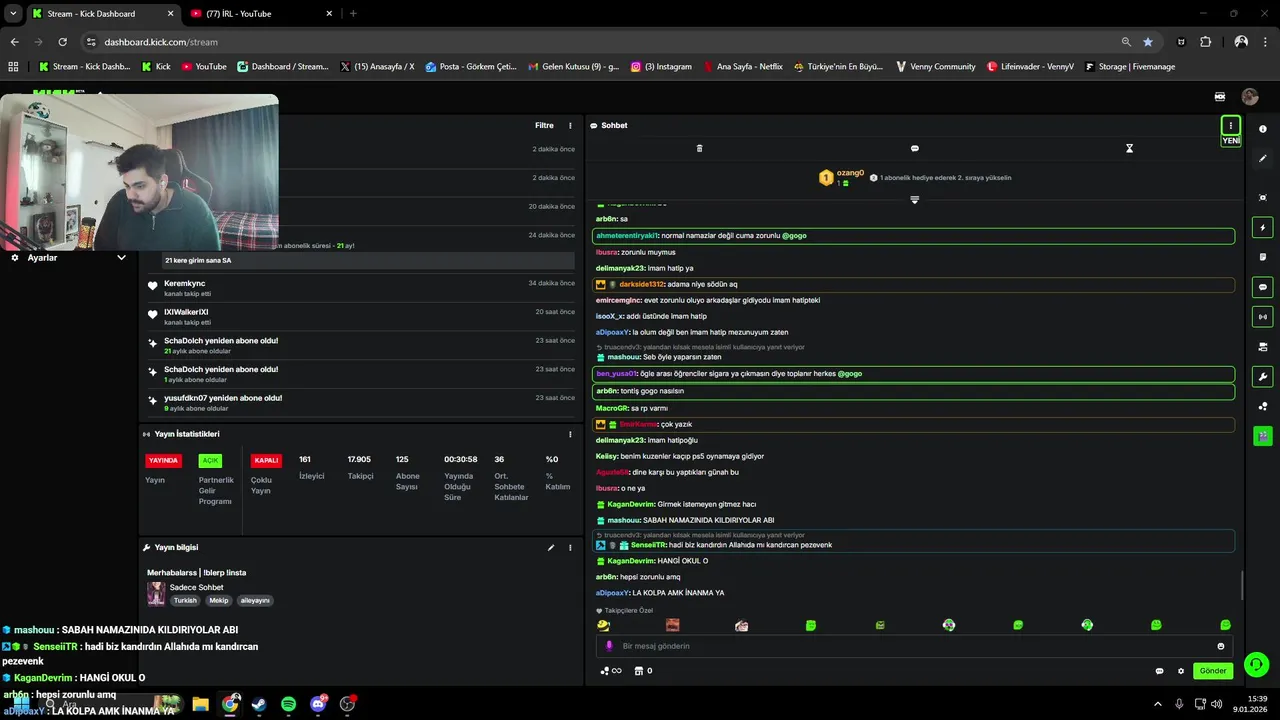Open Steam from the Windows taskbar

pyautogui.click(x=259, y=704)
